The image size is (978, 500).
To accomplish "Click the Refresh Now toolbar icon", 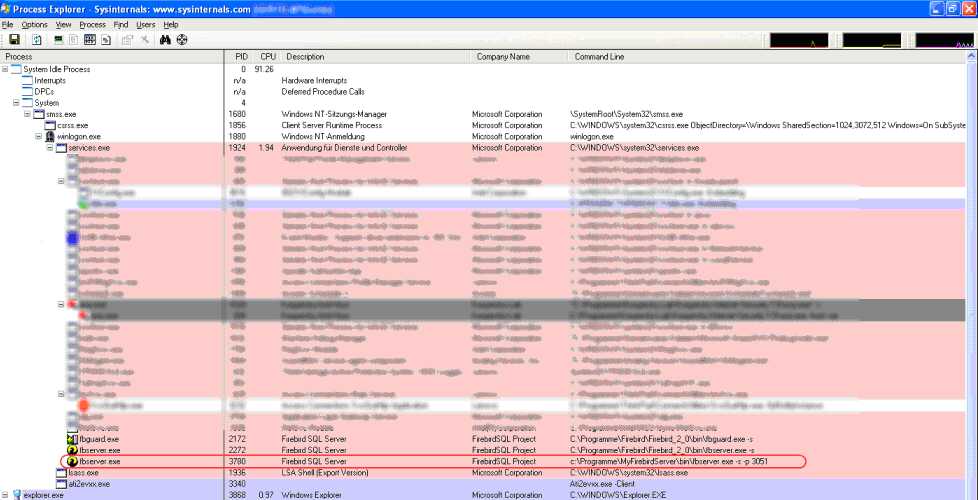I will 37,40.
